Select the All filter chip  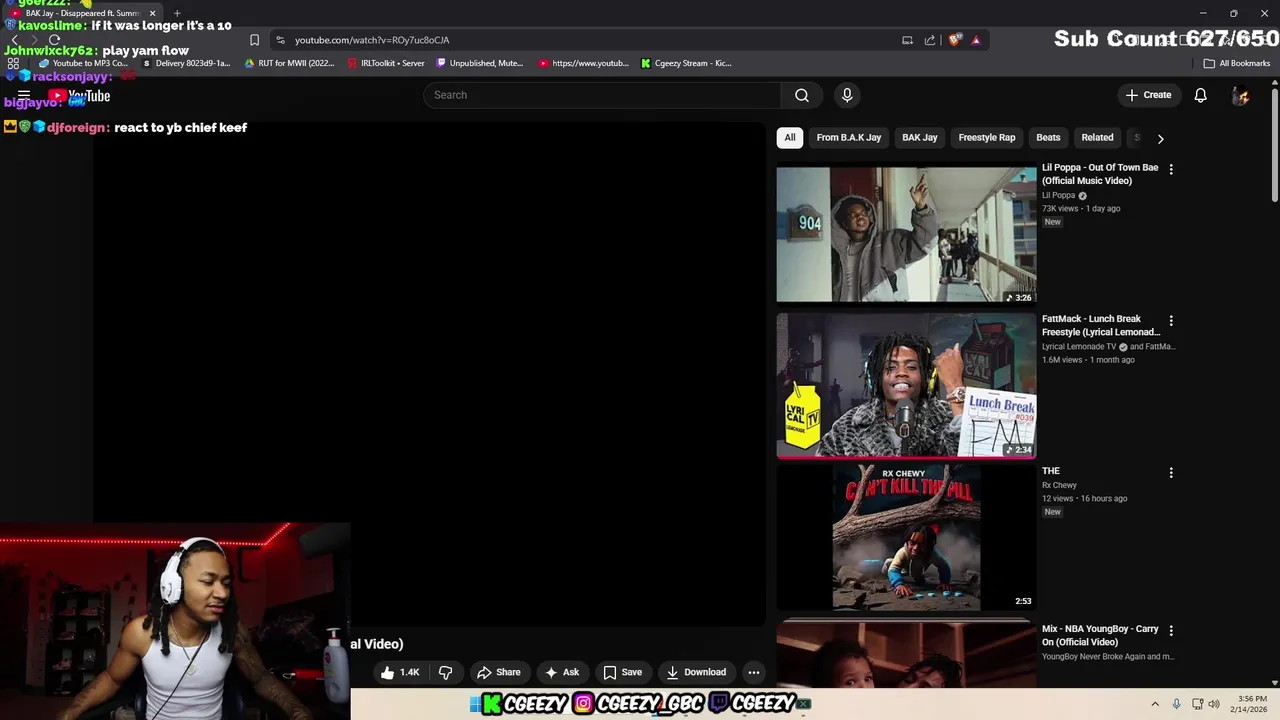790,138
